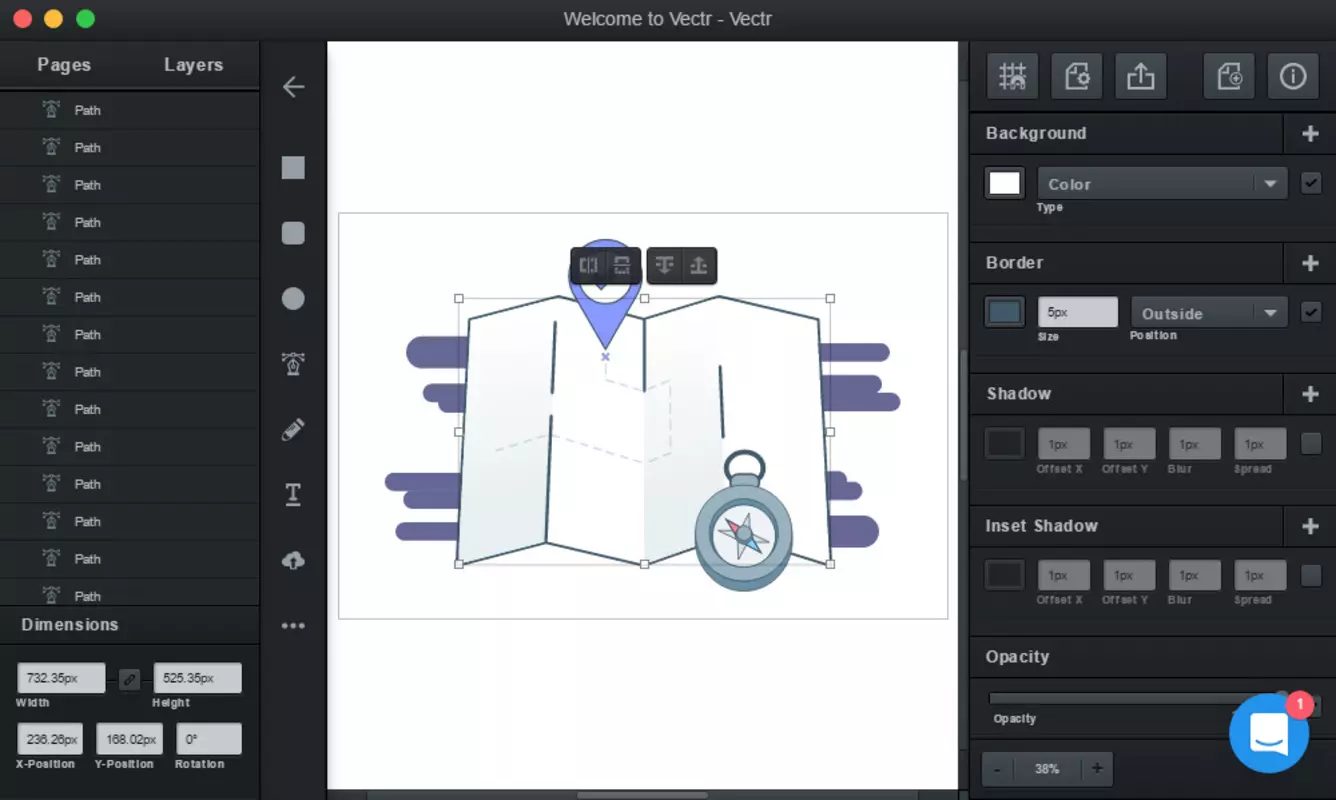Enable the Inset Shadow checkbox
Viewport: 1336px width, 800px height.
[1311, 575]
